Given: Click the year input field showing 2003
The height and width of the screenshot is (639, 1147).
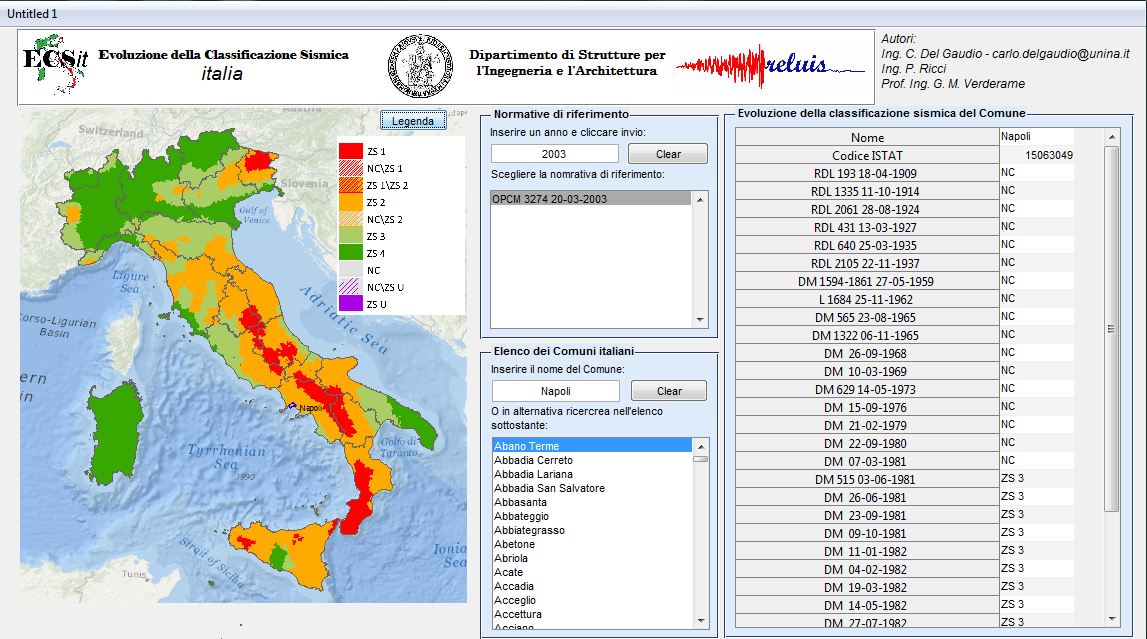Looking at the screenshot, I should pyautogui.click(x=554, y=154).
